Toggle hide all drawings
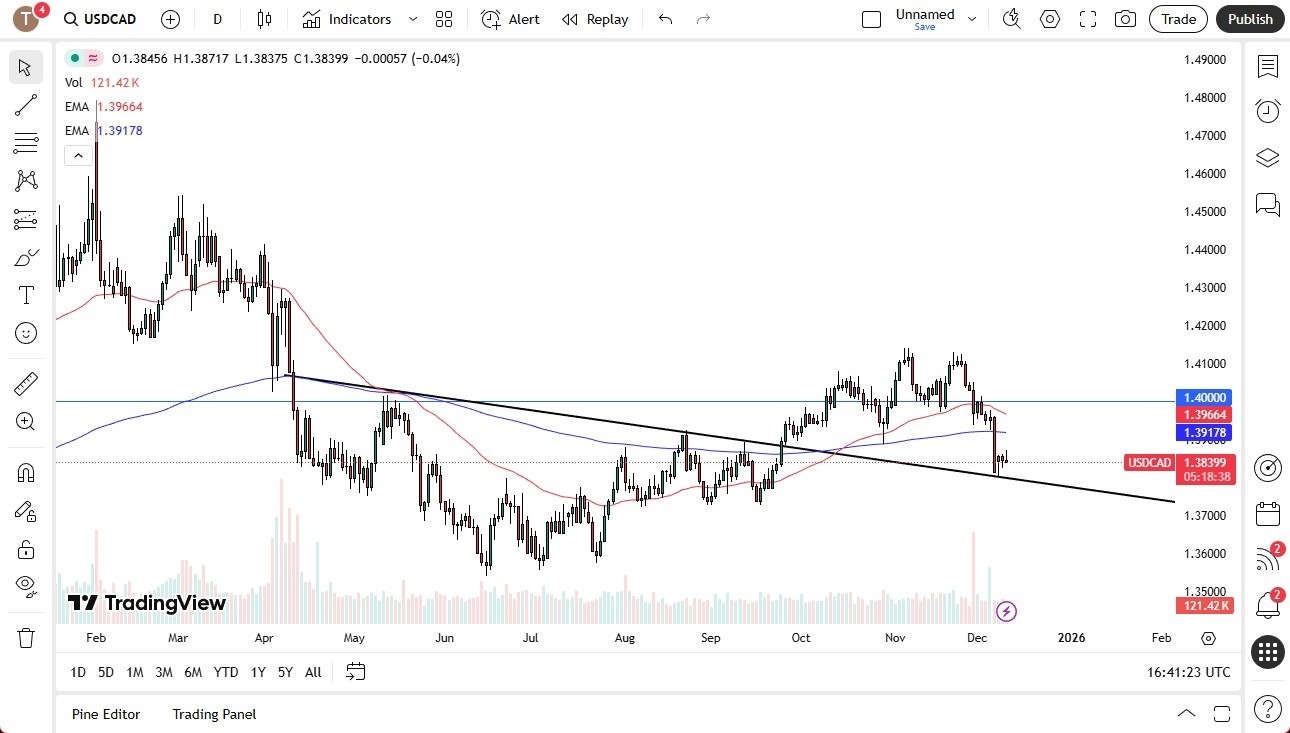 (x=25, y=585)
